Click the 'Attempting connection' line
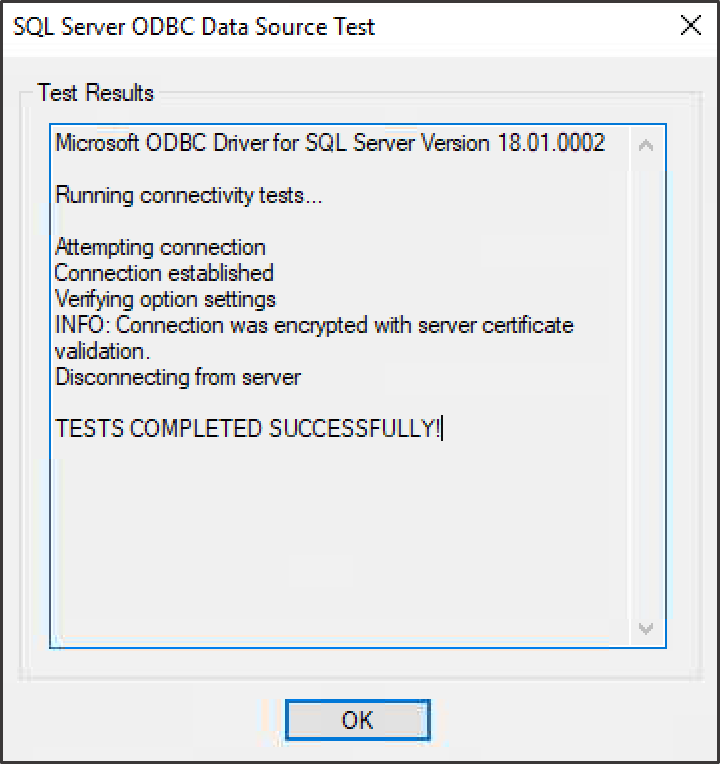This screenshot has width=720, height=764. tap(160, 248)
